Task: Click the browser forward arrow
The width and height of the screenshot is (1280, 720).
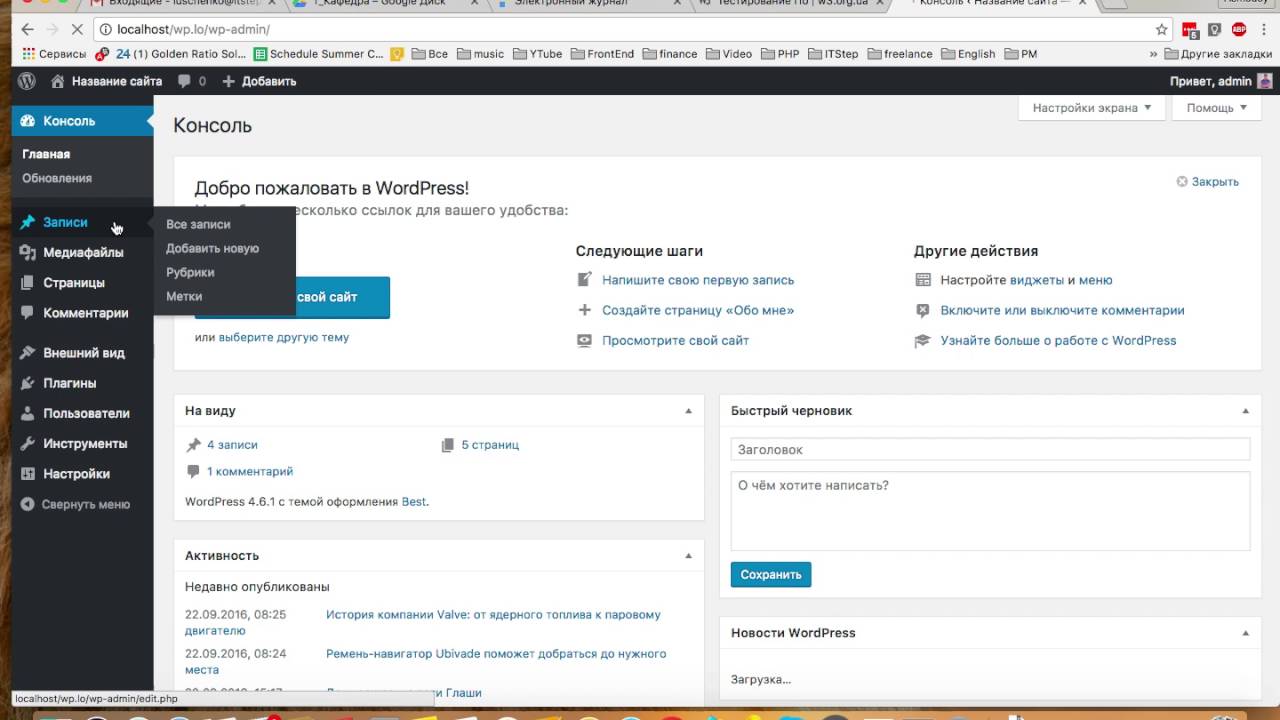Action: click(x=52, y=29)
